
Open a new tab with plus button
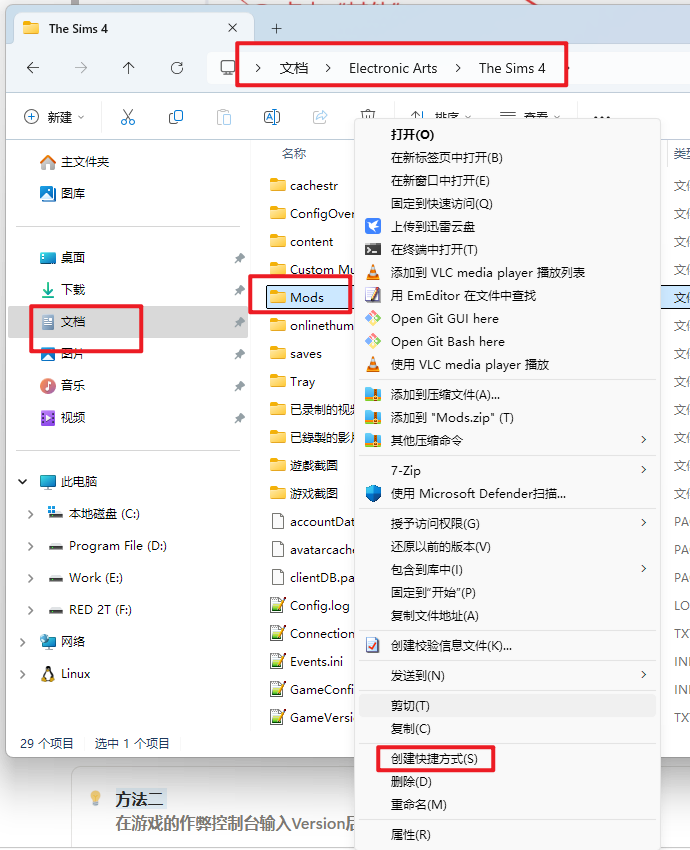pyautogui.click(x=276, y=28)
